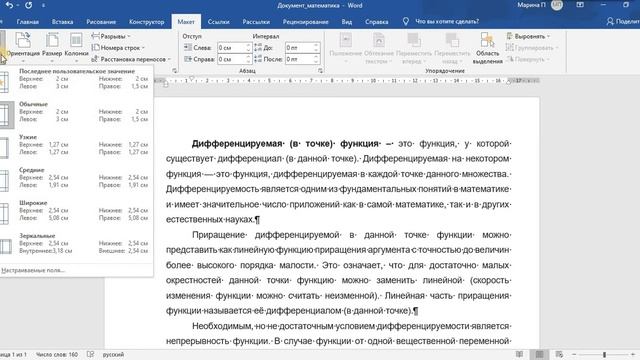The image size is (640, 360).
Task: Switch to Read Mode view icon
Action: 519,354
